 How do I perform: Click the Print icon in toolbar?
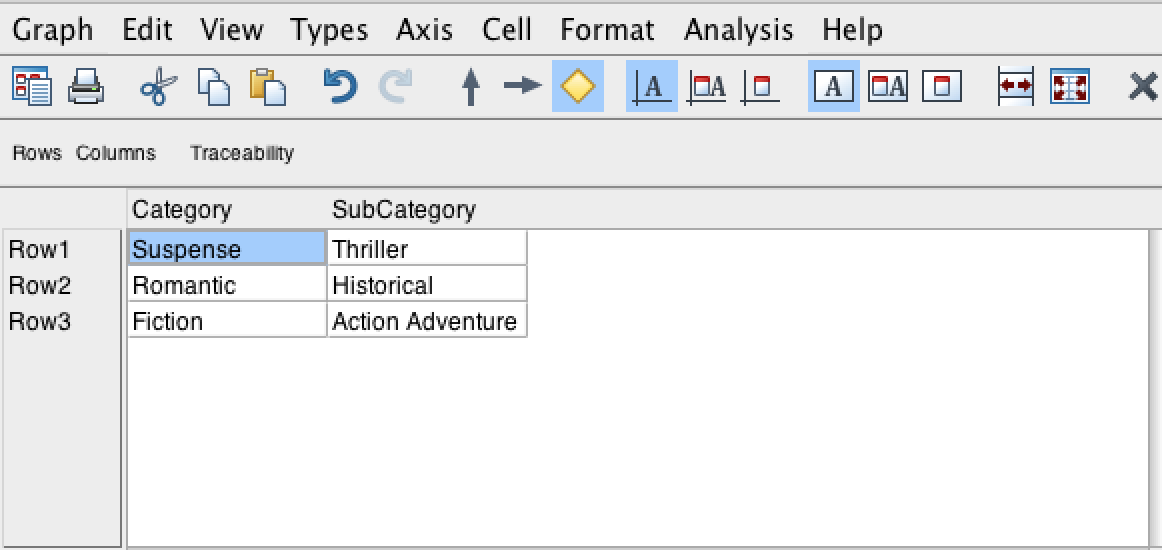click(86, 87)
